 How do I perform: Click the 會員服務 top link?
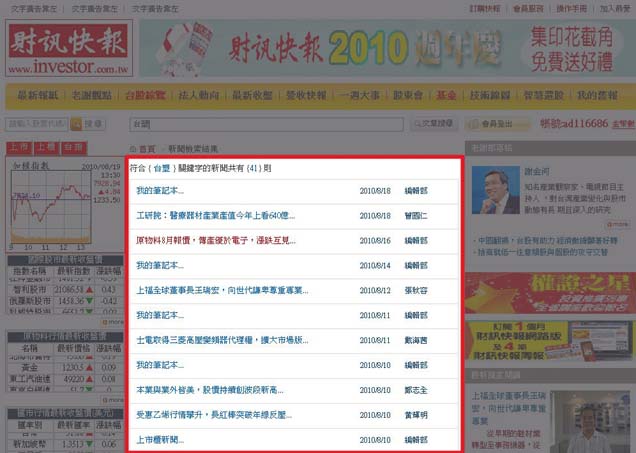coord(528,9)
